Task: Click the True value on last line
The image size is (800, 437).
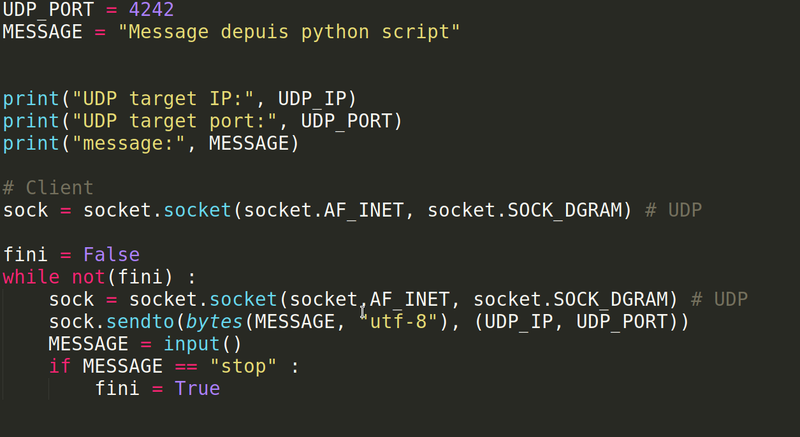Action: tap(197, 388)
